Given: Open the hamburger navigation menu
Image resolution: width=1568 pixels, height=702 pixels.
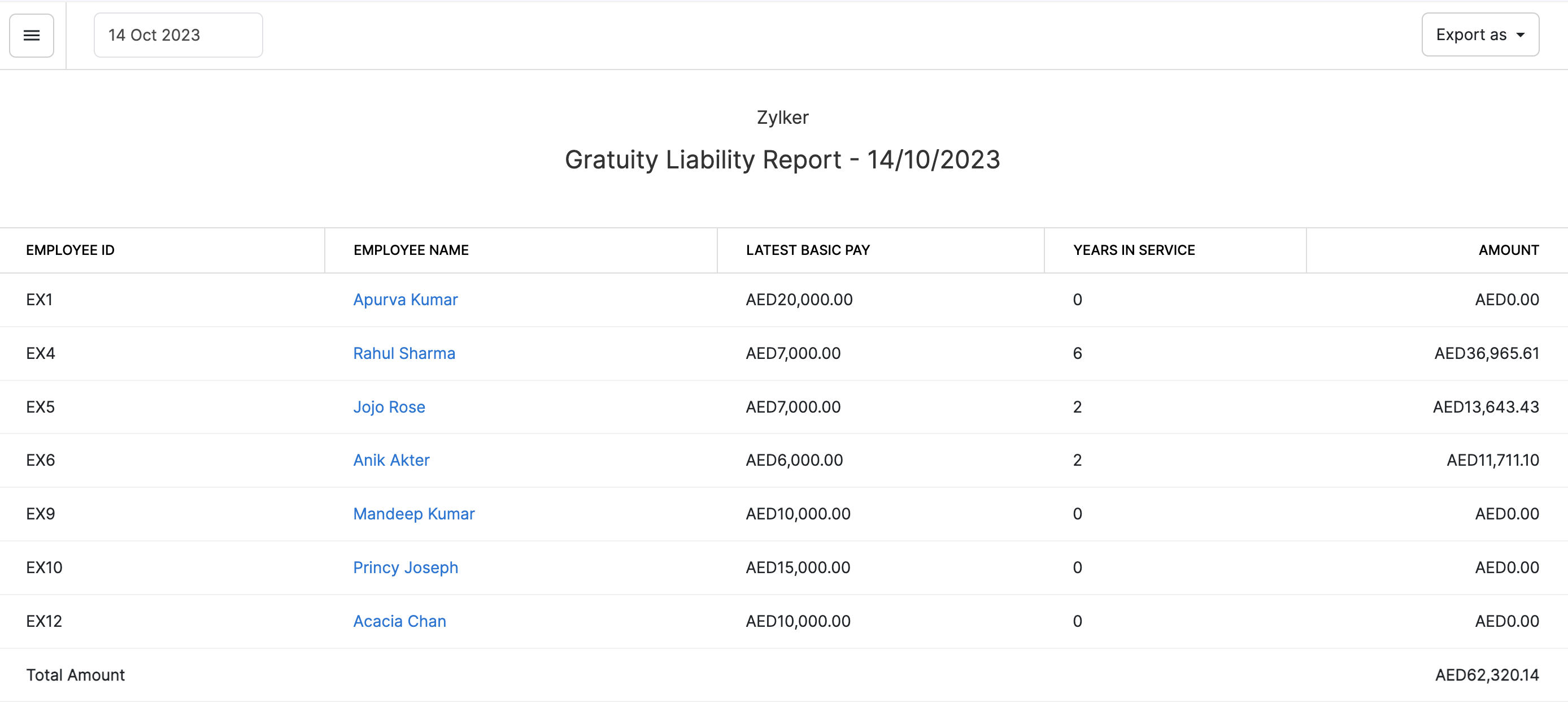Looking at the screenshot, I should tap(31, 34).
